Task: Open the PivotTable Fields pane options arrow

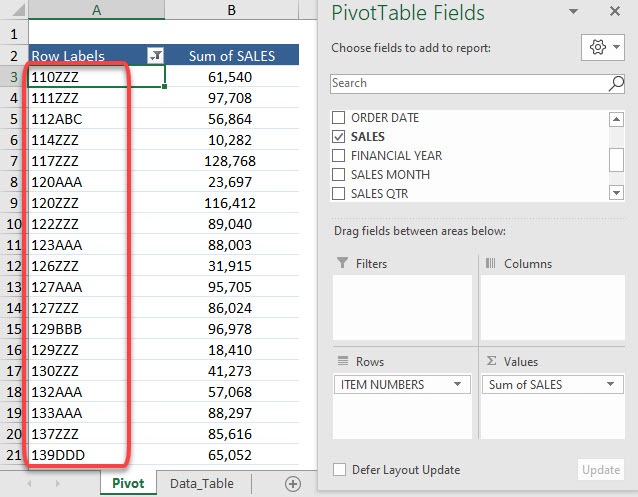Action: 573,11
